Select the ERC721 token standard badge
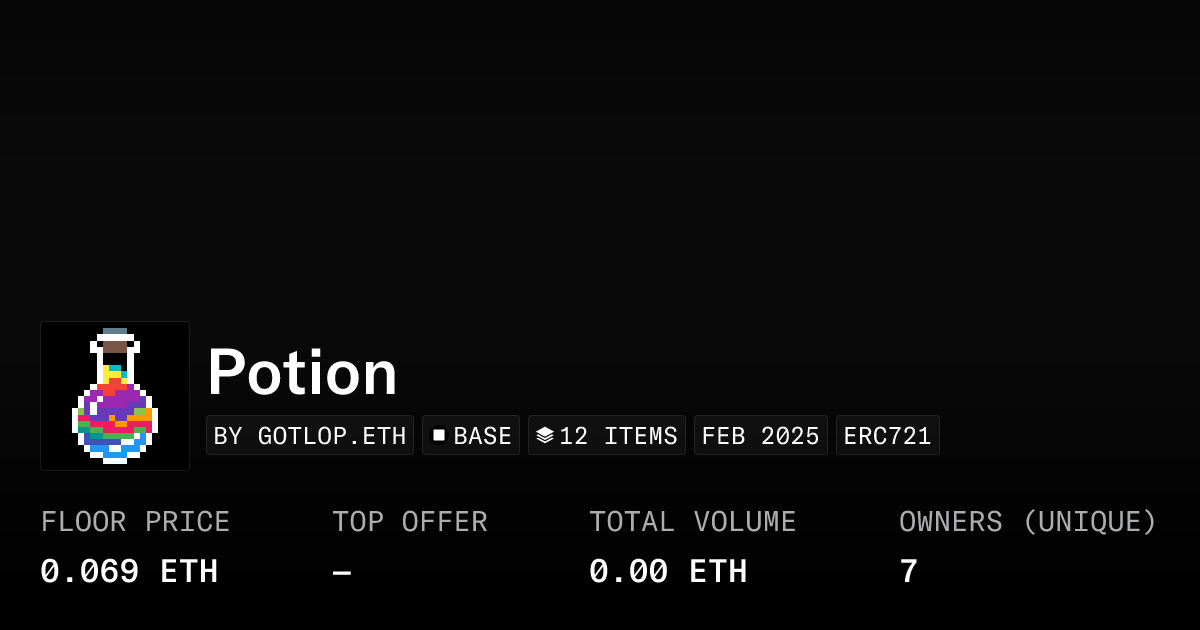Screen dimensions: 1200x630 pos(887,436)
